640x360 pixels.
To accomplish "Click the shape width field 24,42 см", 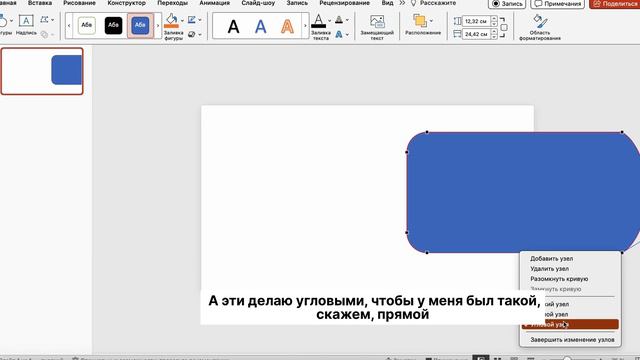I will point(476,34).
